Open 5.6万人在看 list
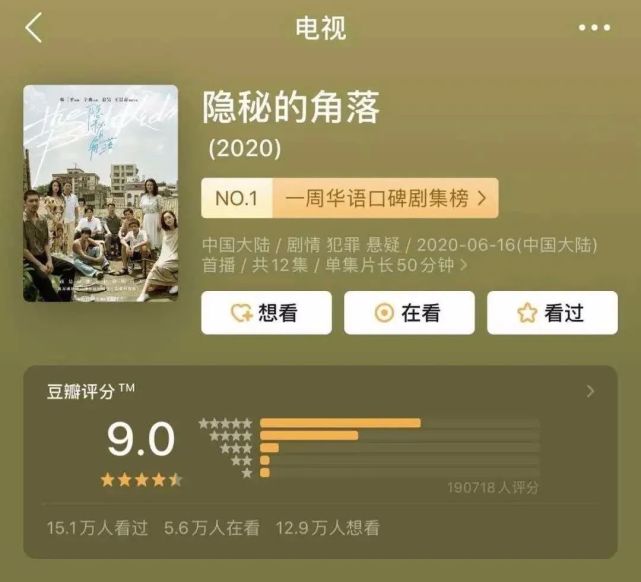 tap(212, 528)
